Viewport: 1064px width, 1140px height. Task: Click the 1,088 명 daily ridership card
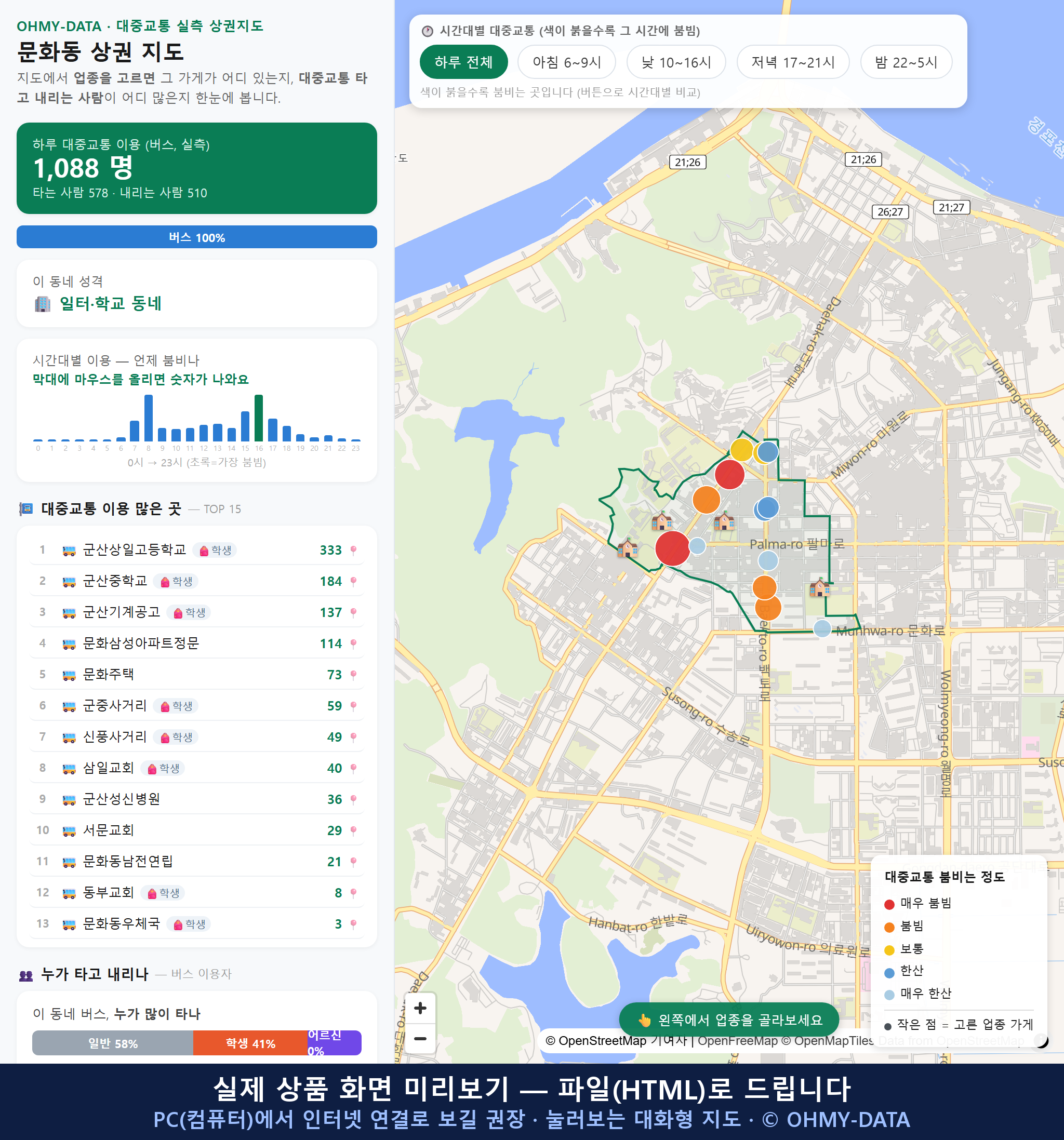pos(197,168)
